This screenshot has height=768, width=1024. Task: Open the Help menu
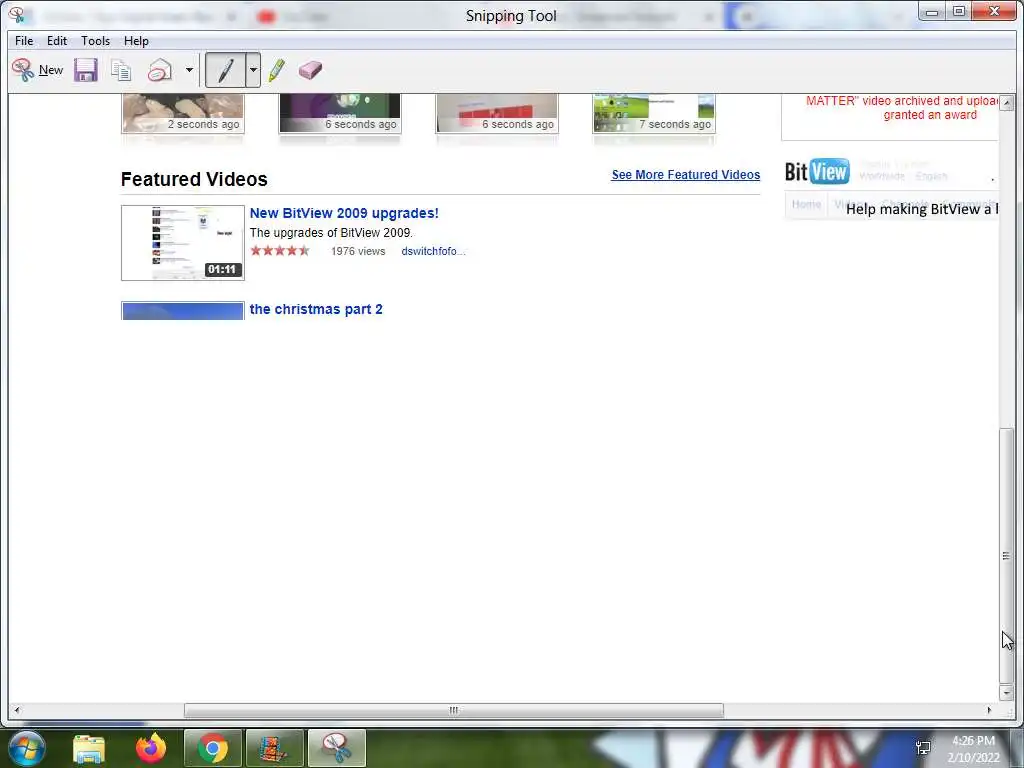pyautogui.click(x=136, y=40)
